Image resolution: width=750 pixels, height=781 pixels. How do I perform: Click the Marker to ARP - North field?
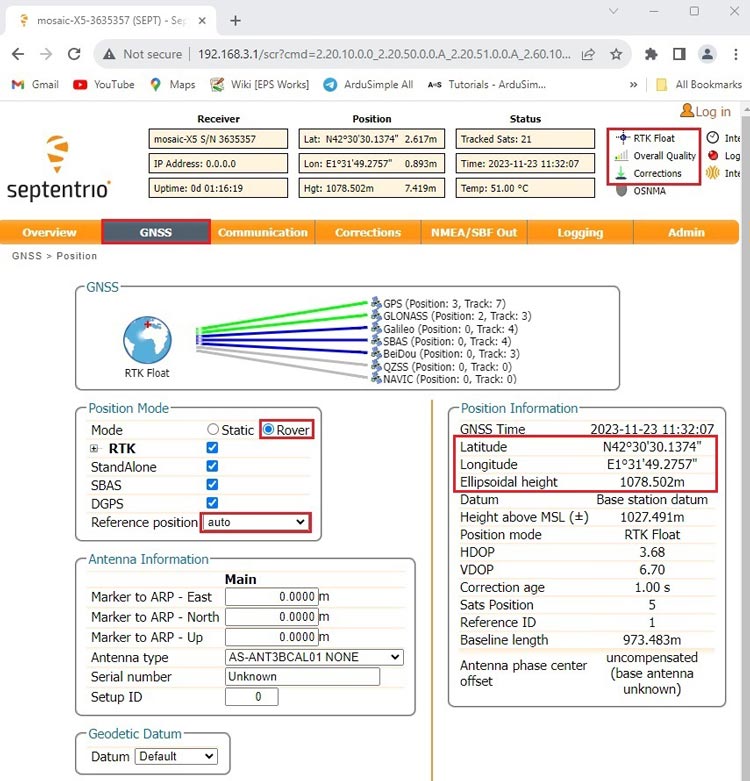coord(271,617)
